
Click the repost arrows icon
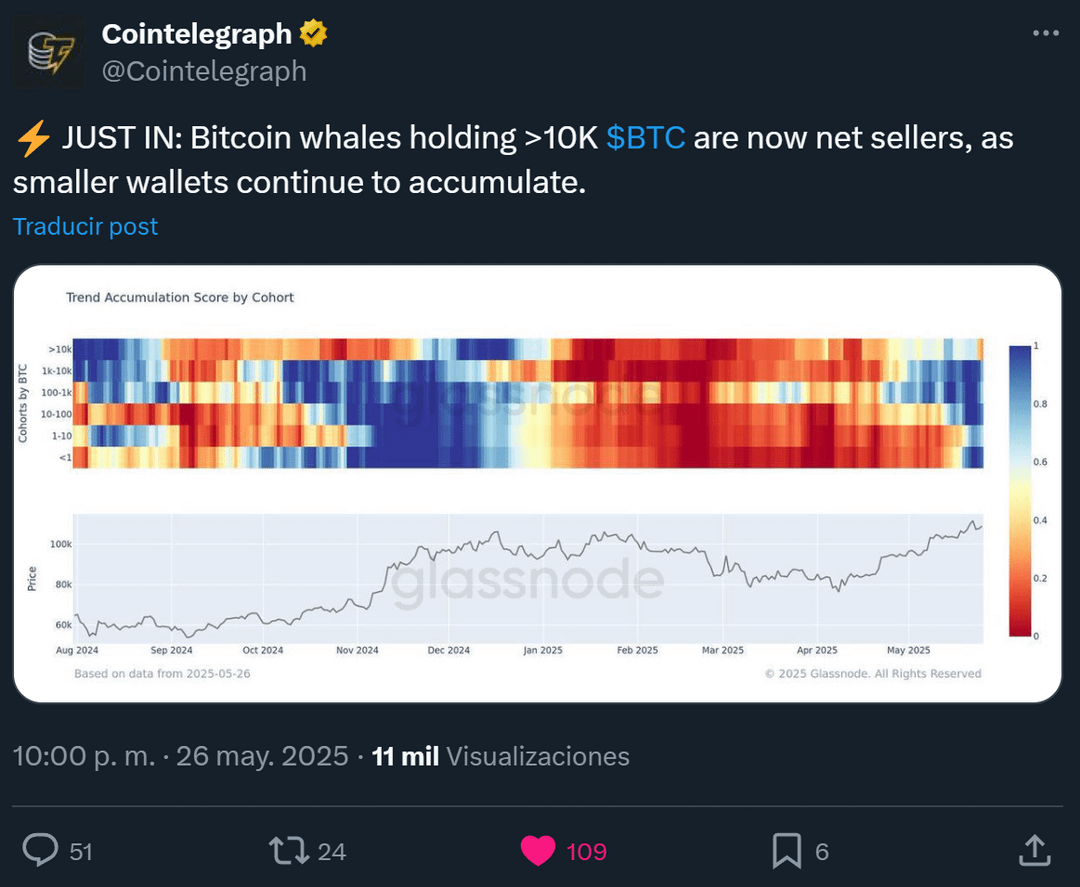[289, 851]
